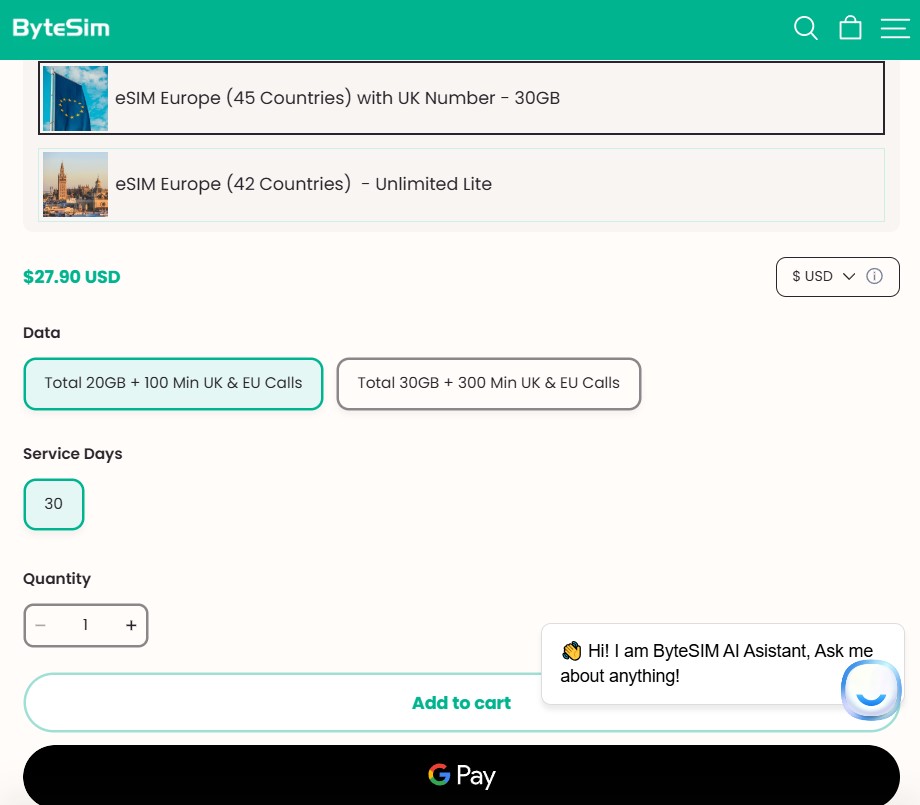Click the ByteSim logo
This screenshot has width=920, height=805.
61,28
